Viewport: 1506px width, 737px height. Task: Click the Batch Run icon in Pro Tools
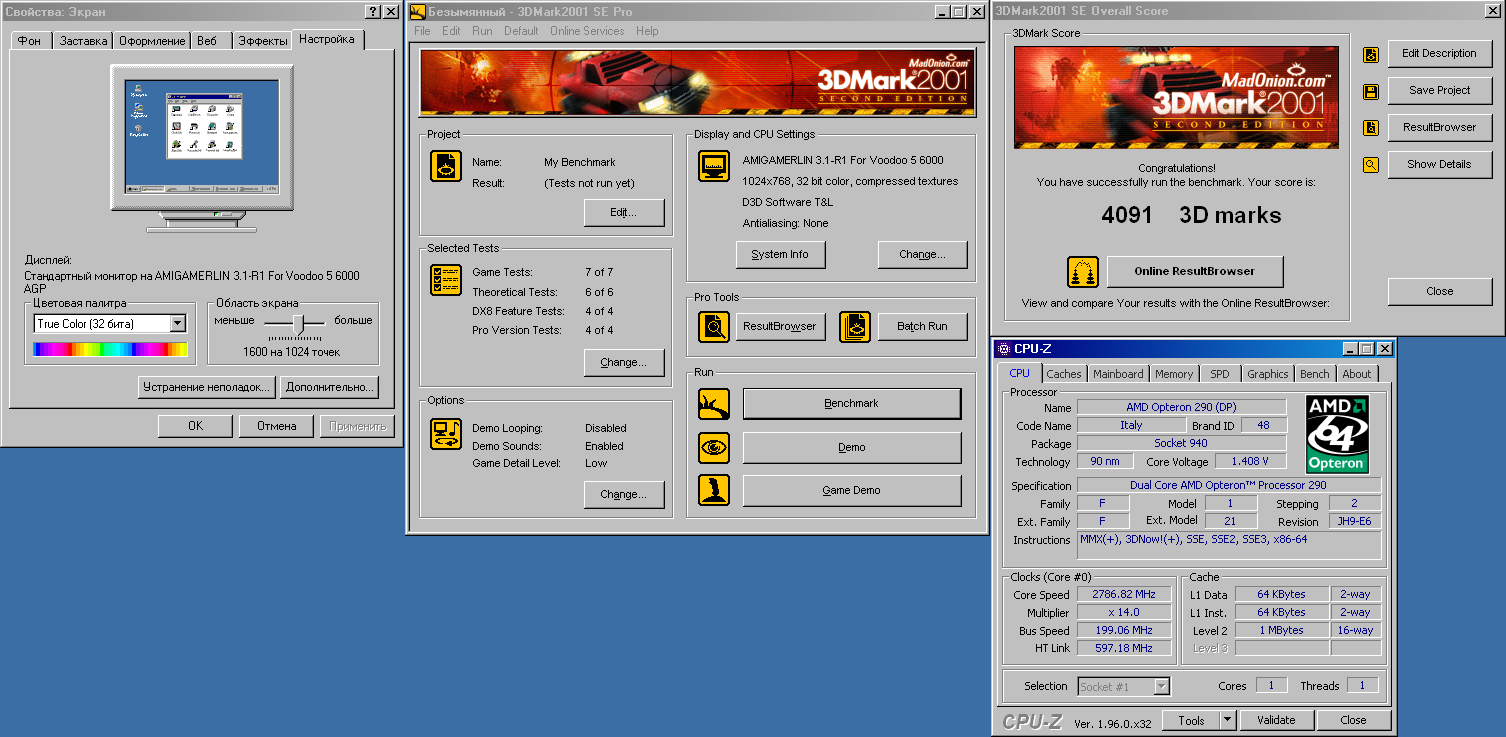(855, 327)
